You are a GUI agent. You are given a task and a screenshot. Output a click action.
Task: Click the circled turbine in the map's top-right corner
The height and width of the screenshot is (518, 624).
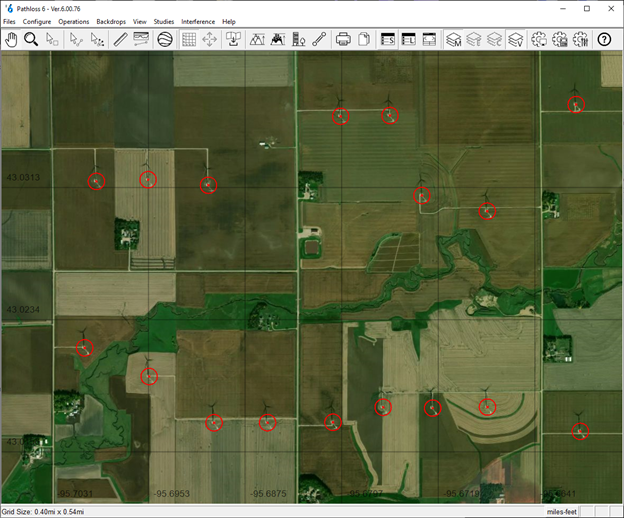(x=576, y=104)
